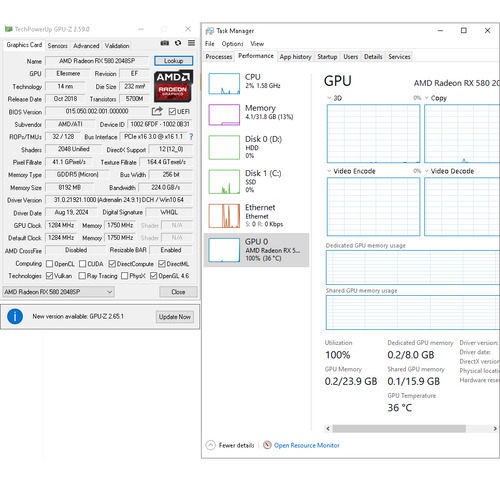Open the Options menu in Task Manager
Screen dimensions: 500x480
[232, 44]
